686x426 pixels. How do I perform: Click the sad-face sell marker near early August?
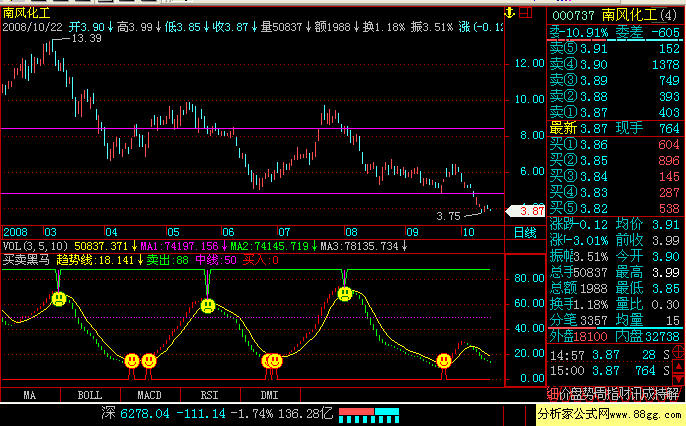[x=345, y=293]
